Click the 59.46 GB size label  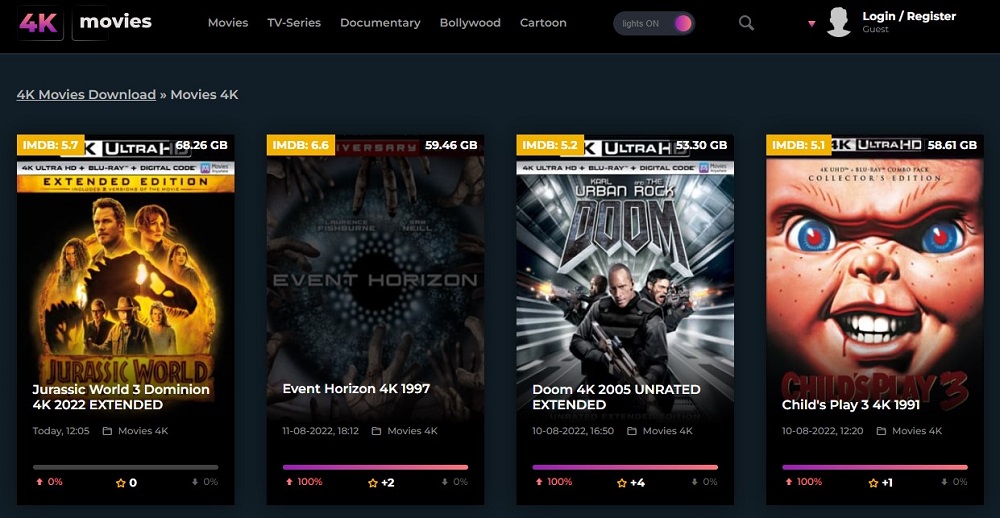pyautogui.click(x=451, y=145)
